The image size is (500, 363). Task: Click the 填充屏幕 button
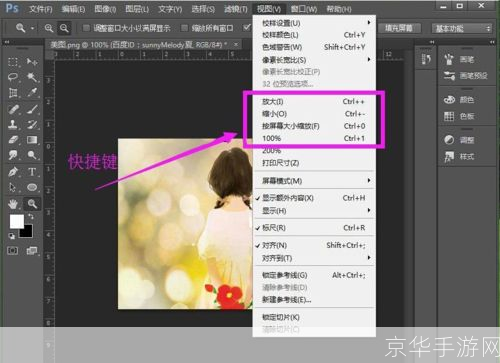pos(399,28)
